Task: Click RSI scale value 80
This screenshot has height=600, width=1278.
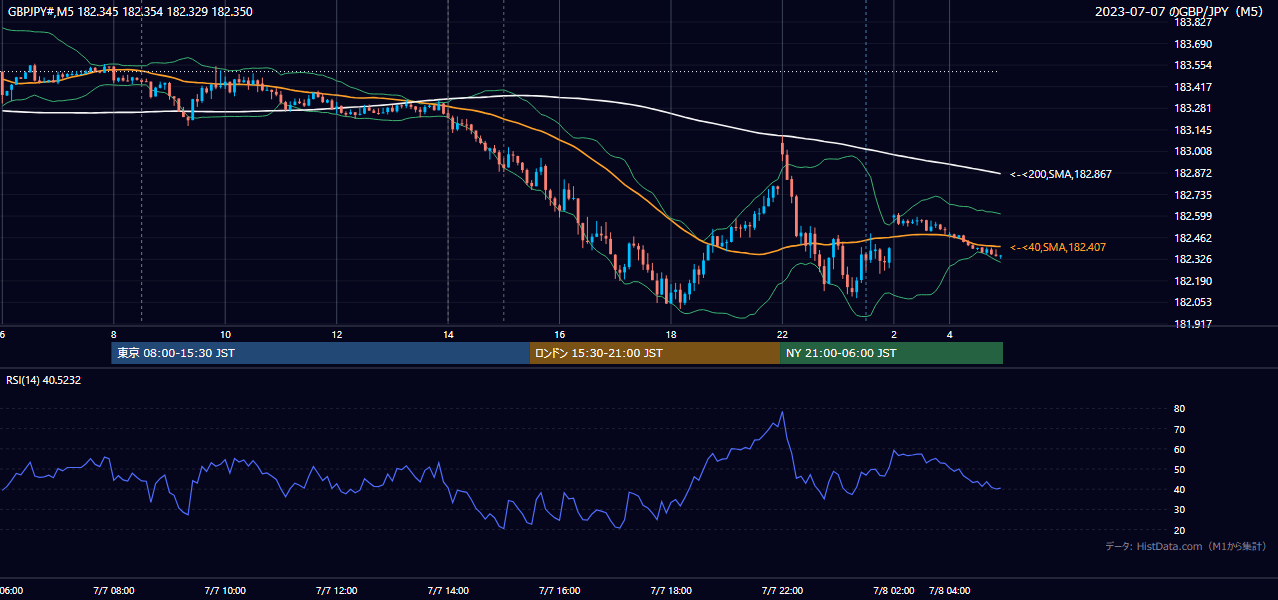Action: coord(1180,409)
